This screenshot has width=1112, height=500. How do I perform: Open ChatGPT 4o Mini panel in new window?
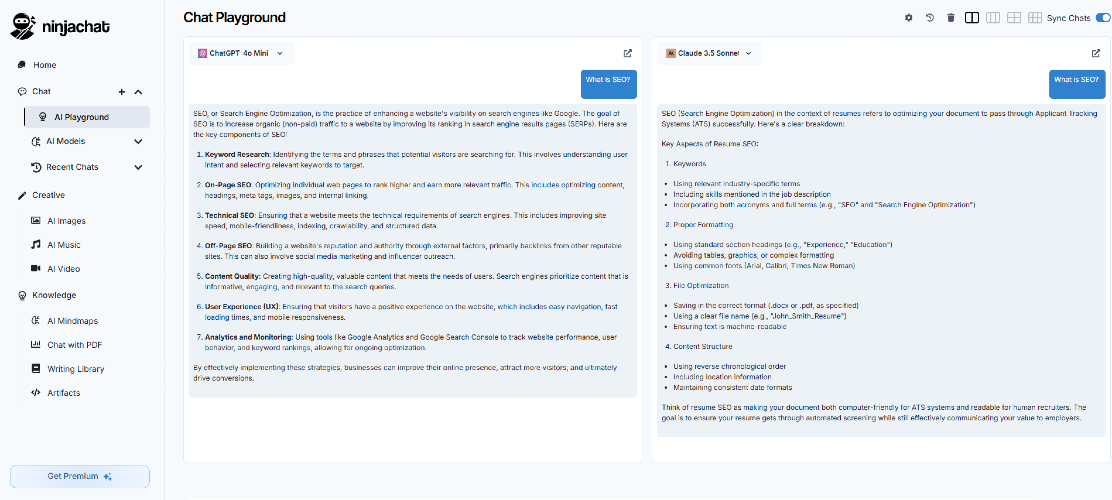tap(628, 53)
